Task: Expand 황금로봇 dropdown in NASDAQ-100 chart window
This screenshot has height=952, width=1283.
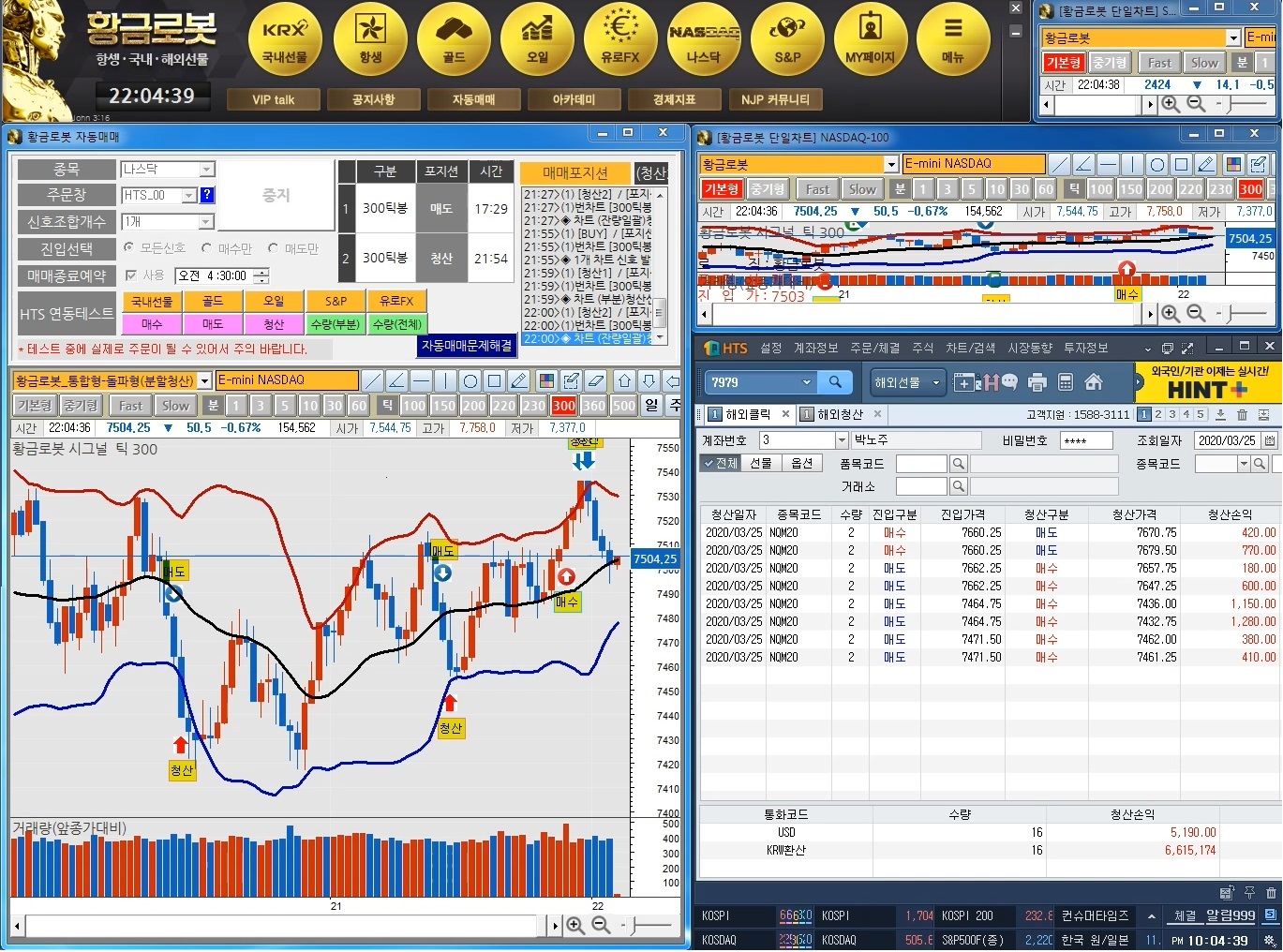Action: point(891,164)
